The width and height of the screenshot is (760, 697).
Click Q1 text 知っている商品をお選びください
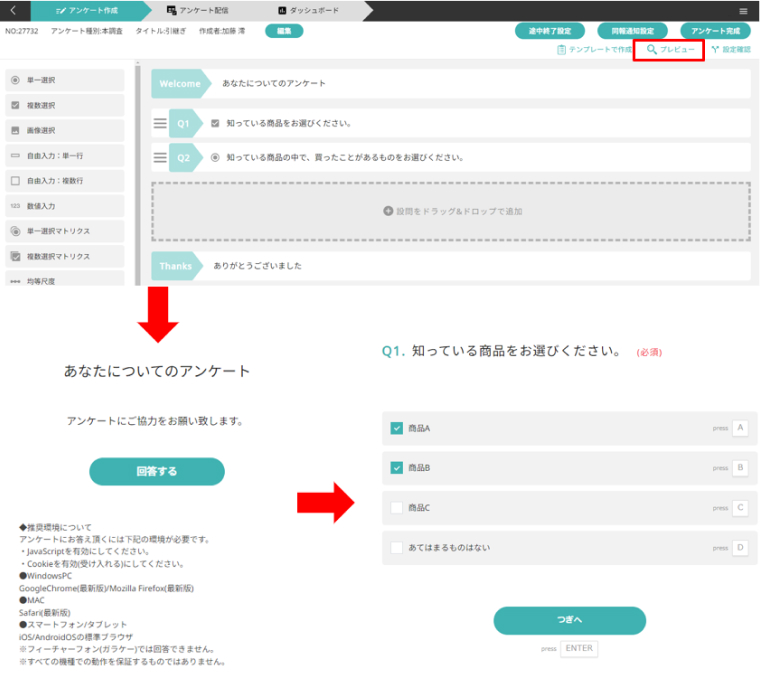tap(288, 124)
